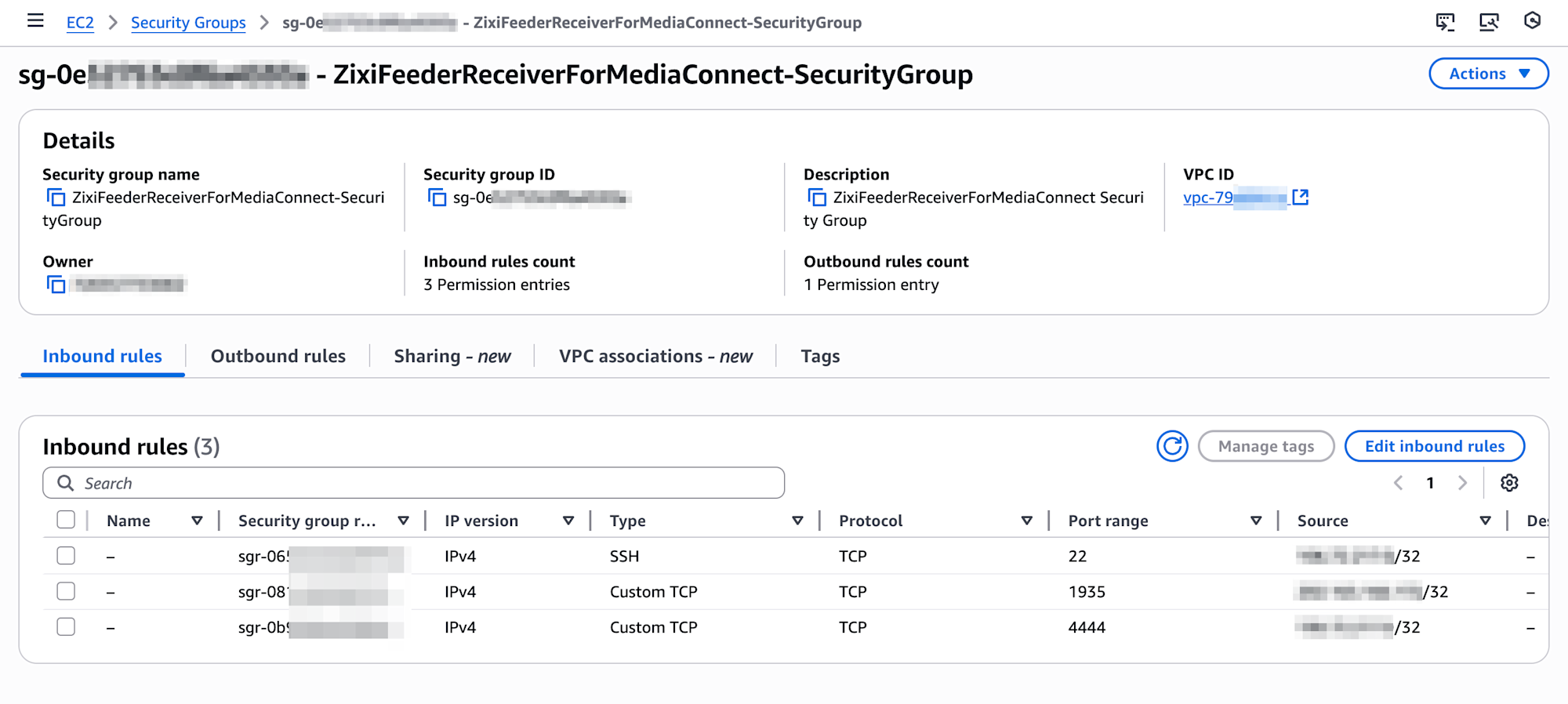Open table preferences gear icon
This screenshot has height=704, width=1568.
[1509, 483]
